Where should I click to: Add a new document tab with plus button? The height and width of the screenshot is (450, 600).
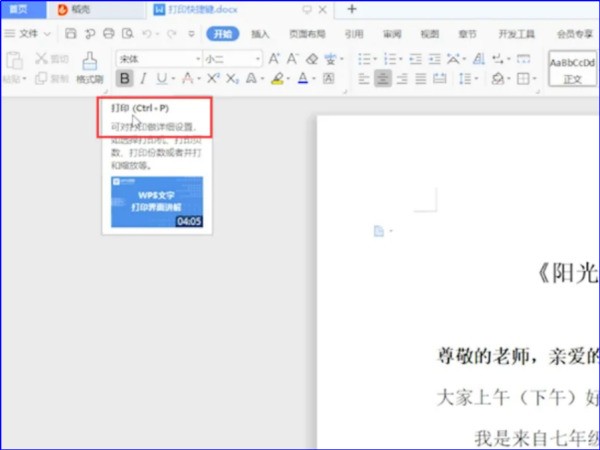point(351,9)
